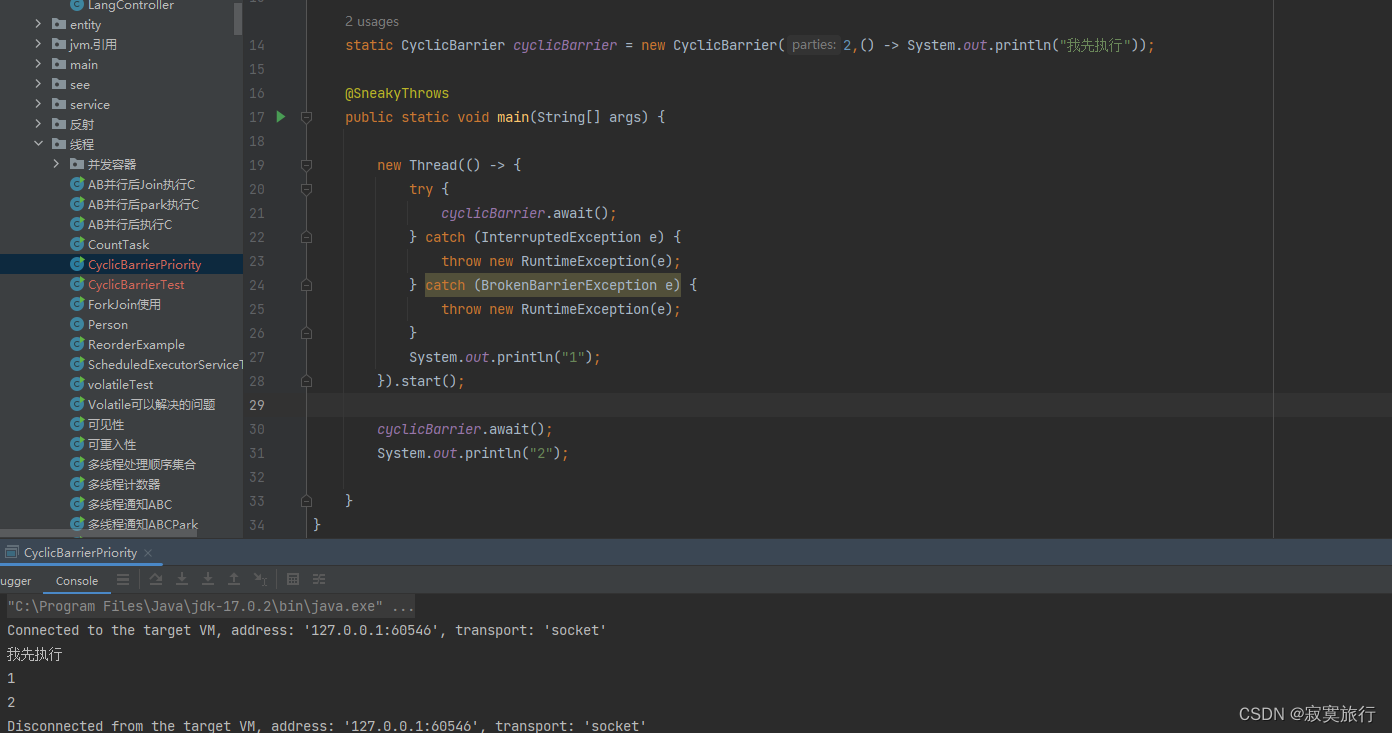Select Volatile可以解决的问题 file

click(x=151, y=404)
